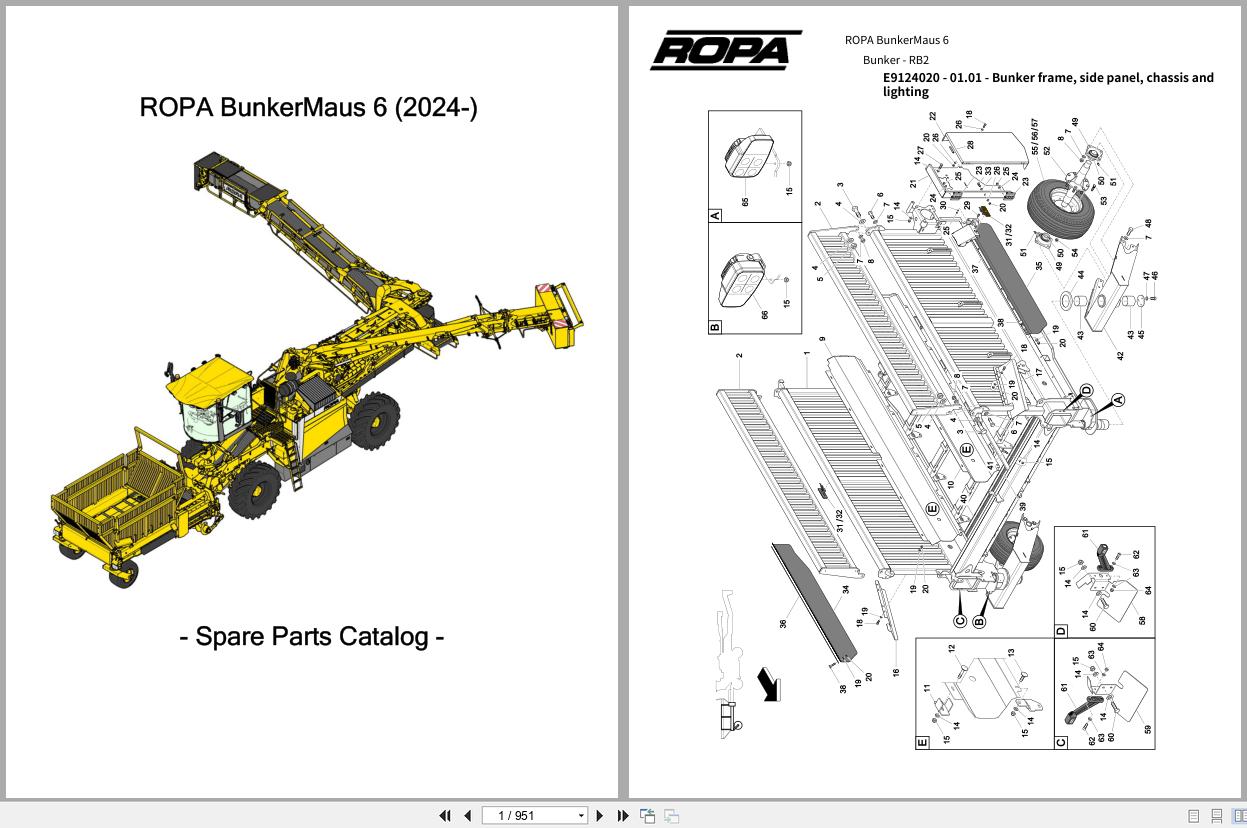Switch to two-page facing view
1247x828 pixels.
pos(1240,816)
